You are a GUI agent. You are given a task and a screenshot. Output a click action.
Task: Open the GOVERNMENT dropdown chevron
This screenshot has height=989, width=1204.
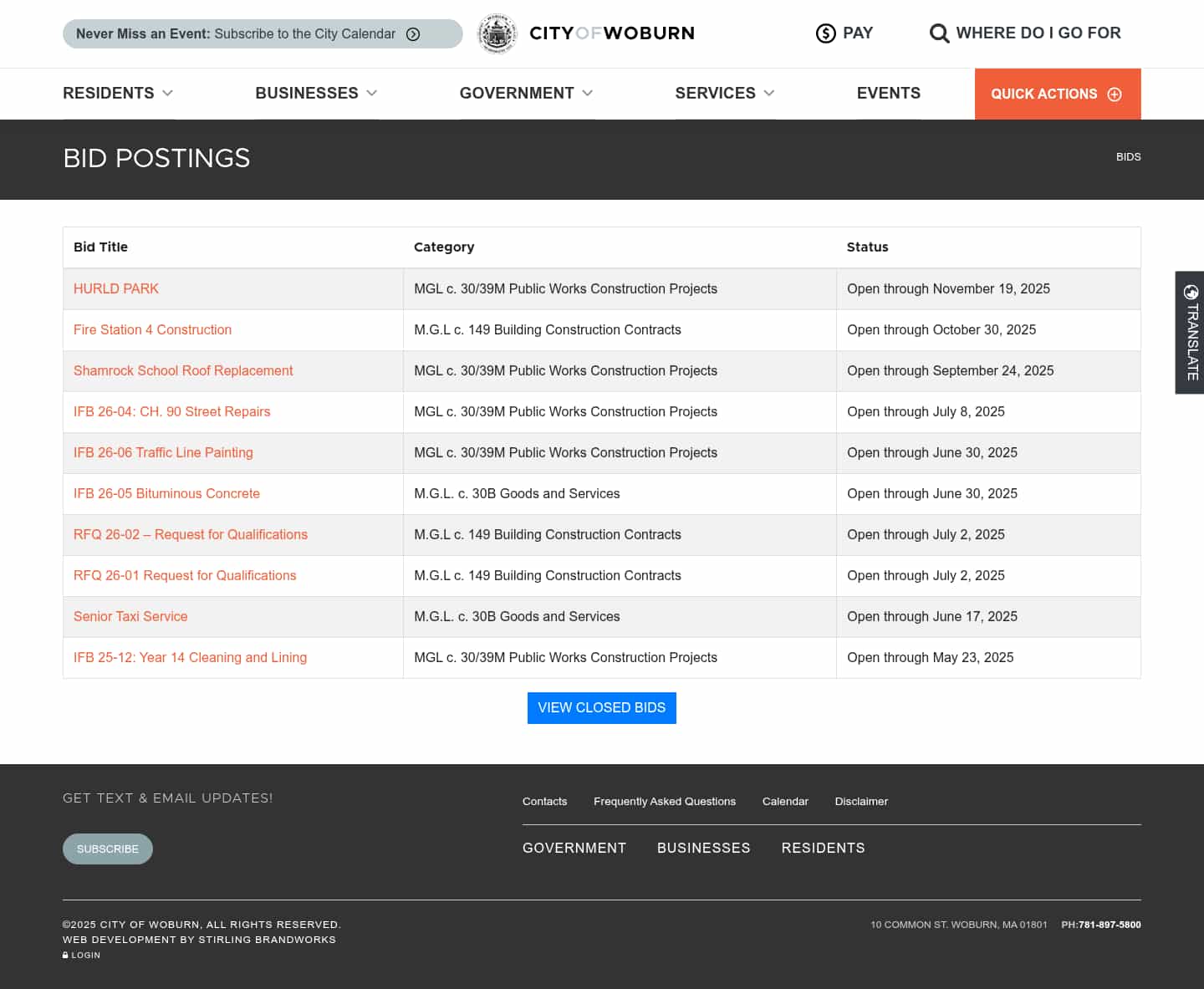(x=588, y=94)
